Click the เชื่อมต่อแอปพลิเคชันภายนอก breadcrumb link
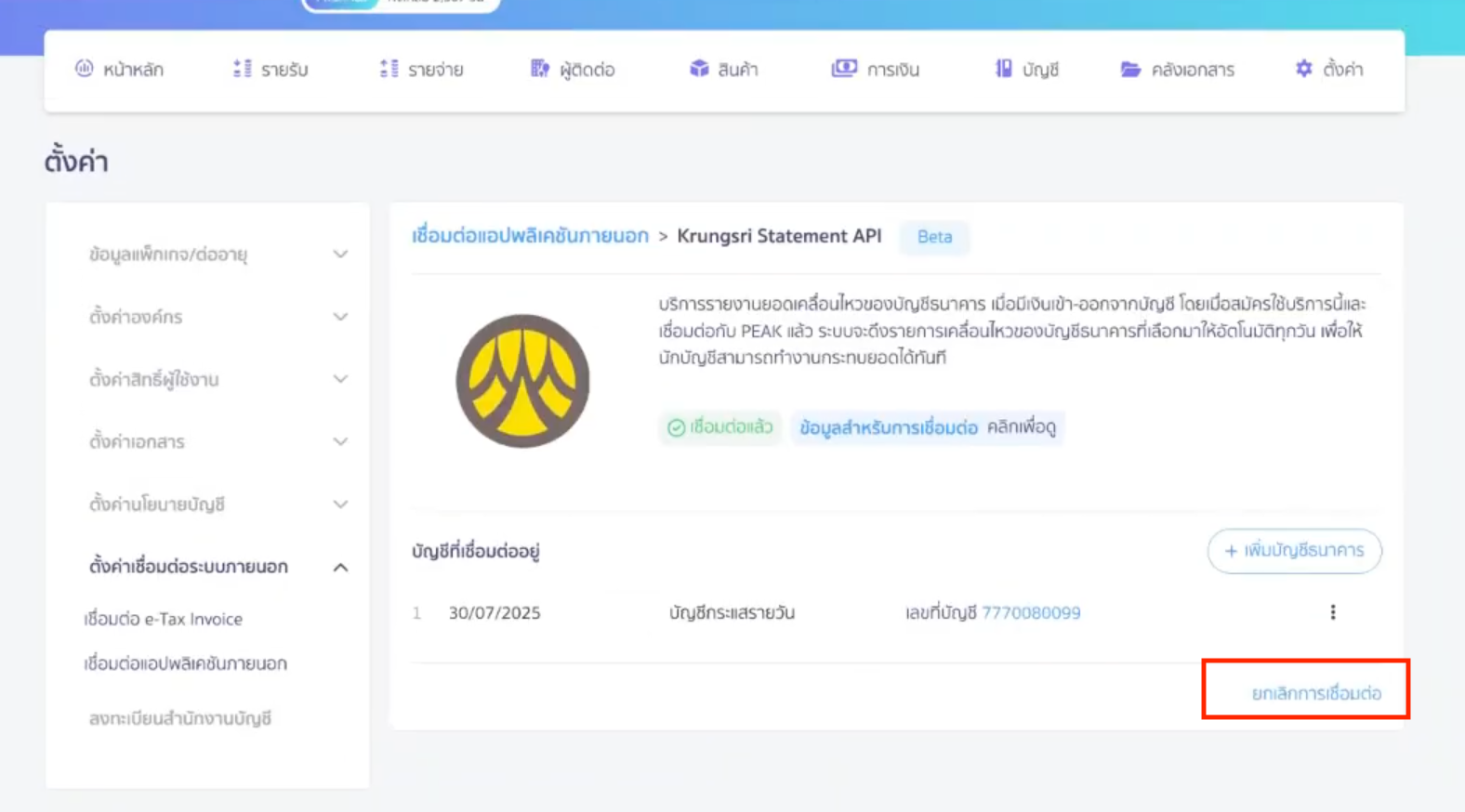This screenshot has width=1465, height=812. 530,236
